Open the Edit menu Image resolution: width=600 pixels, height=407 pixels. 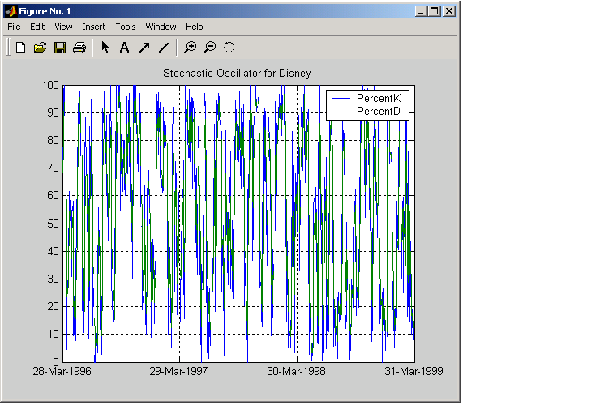click(38, 27)
